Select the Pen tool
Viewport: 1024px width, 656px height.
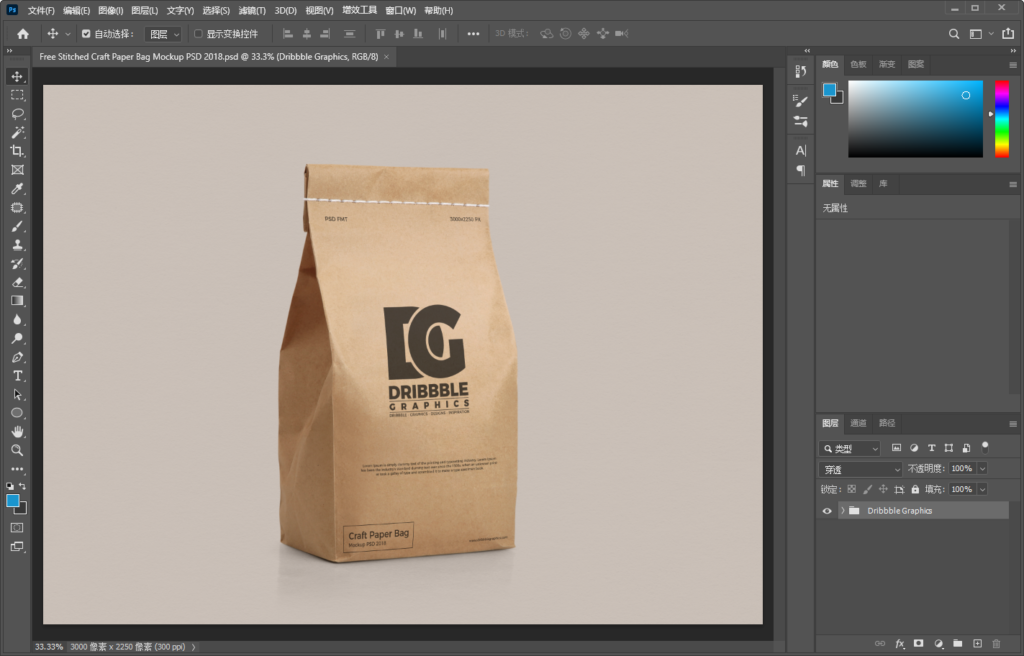(x=17, y=357)
